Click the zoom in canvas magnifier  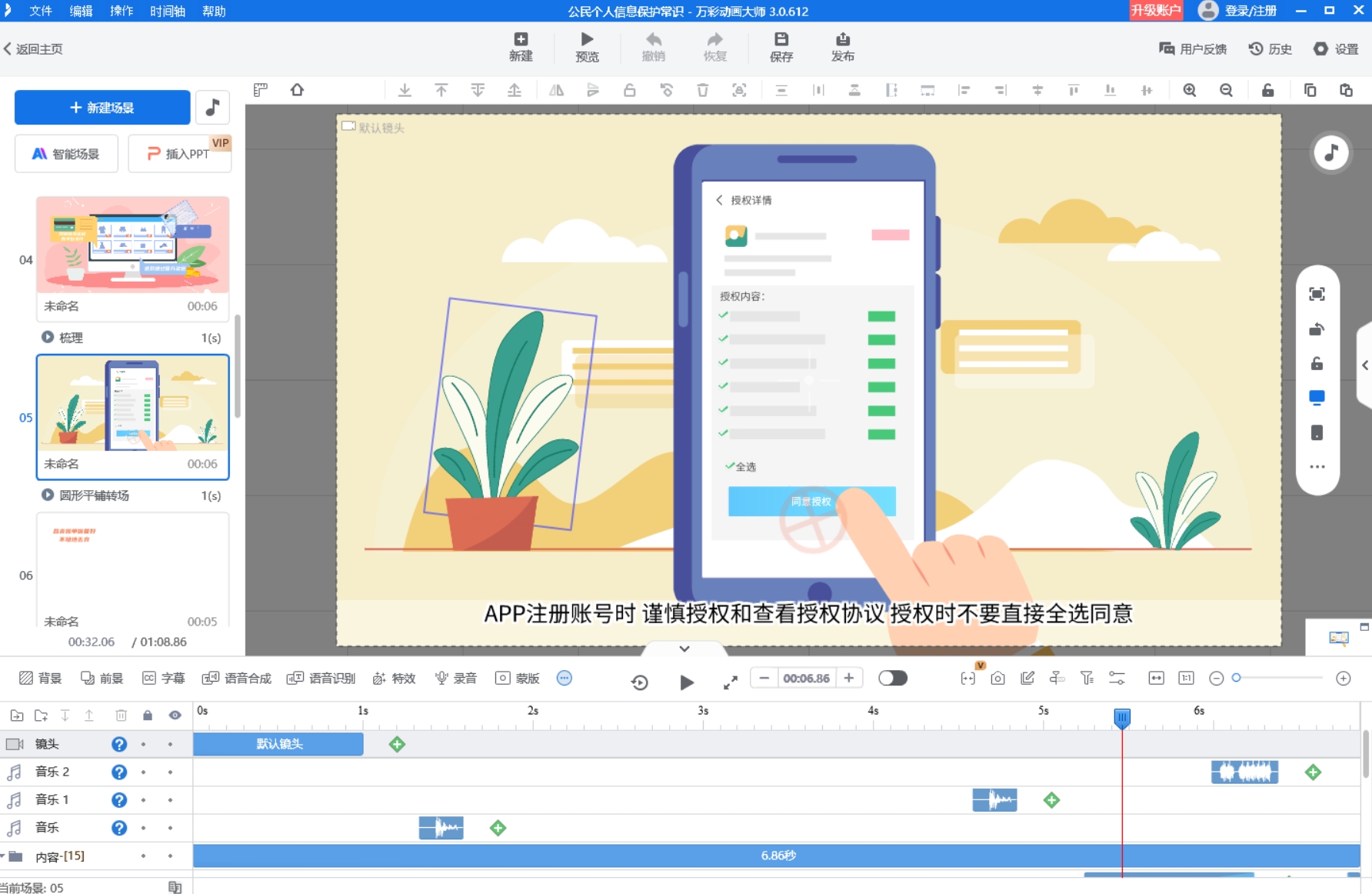pyautogui.click(x=1190, y=90)
